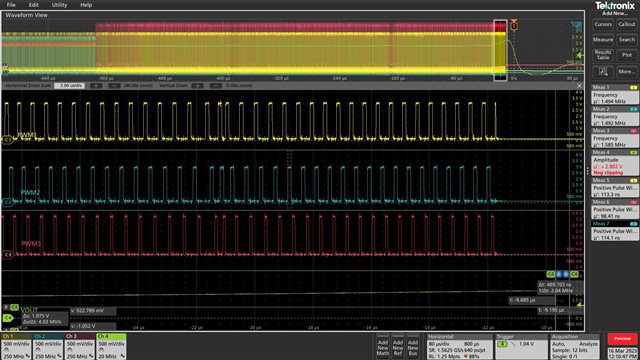Viewport: 640px width, 360px height.
Task: Select the C1 channel handle on PWM1
Action: click(x=7, y=140)
